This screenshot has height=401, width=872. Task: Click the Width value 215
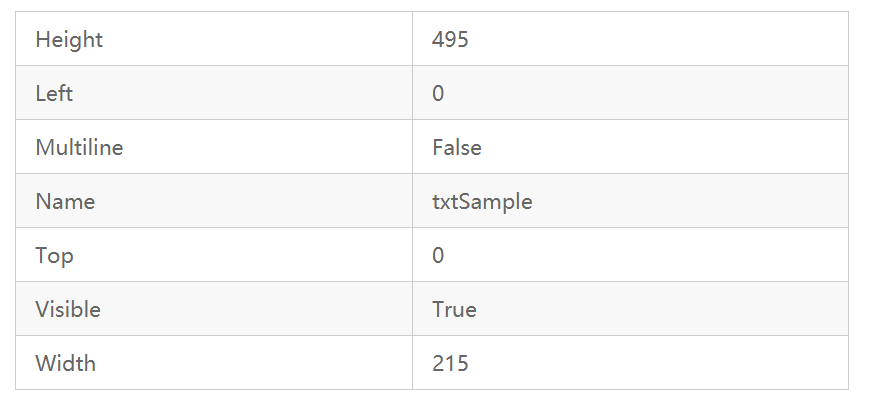pyautogui.click(x=450, y=363)
